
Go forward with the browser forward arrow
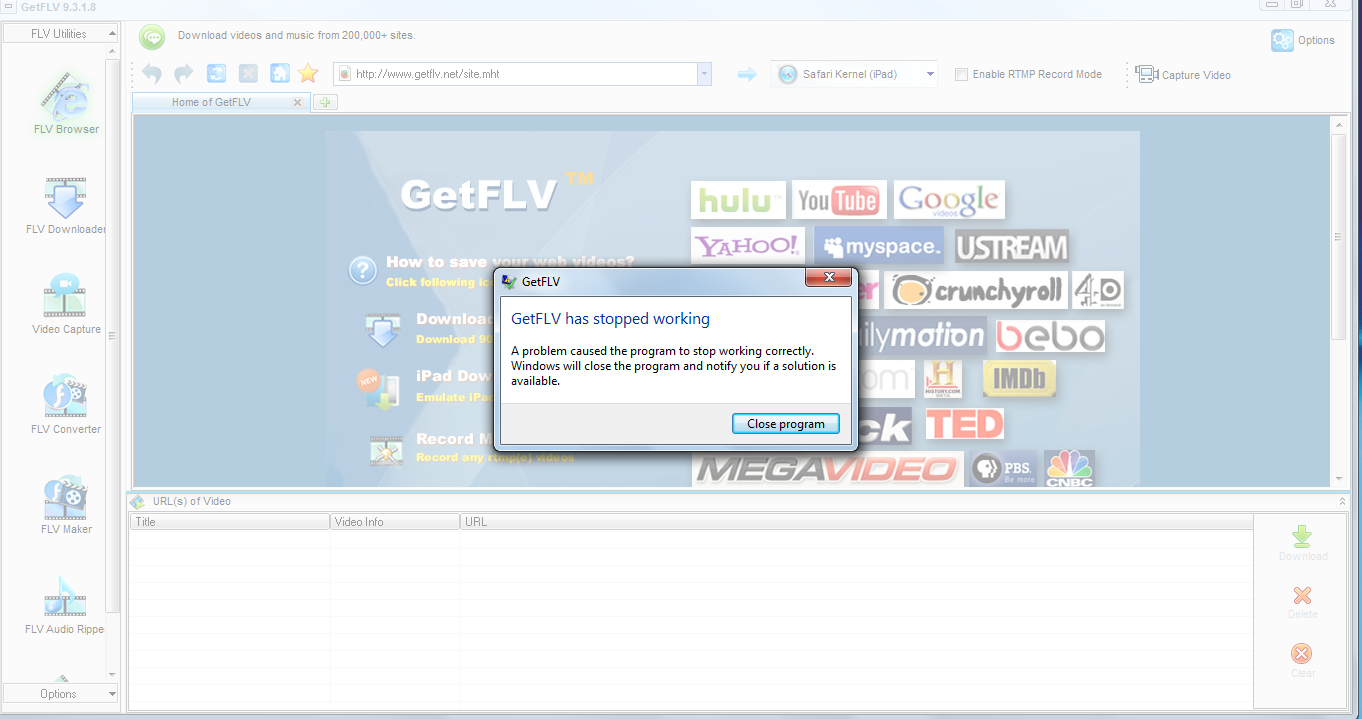click(184, 73)
